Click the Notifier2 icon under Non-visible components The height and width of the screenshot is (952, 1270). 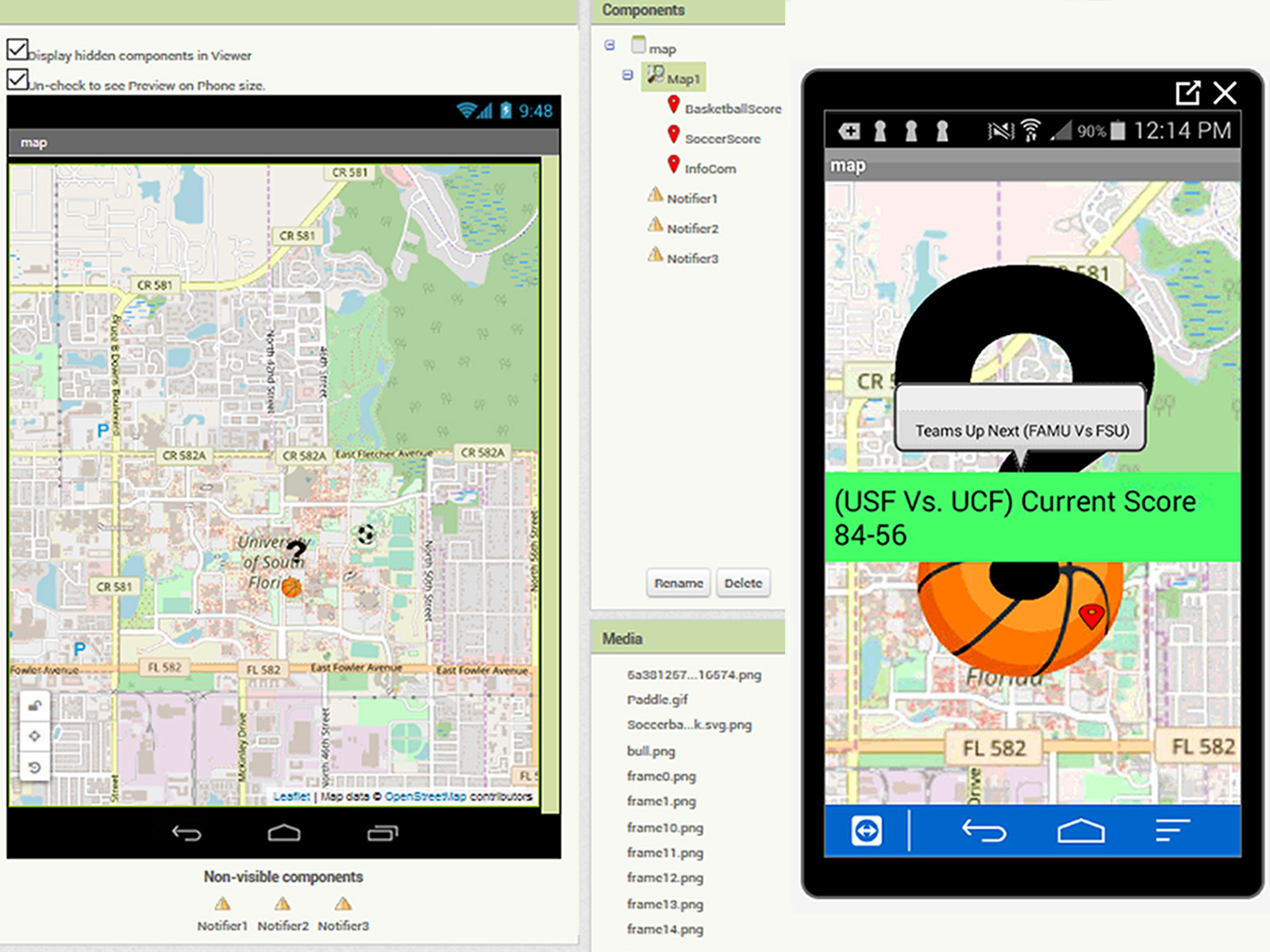(x=283, y=904)
